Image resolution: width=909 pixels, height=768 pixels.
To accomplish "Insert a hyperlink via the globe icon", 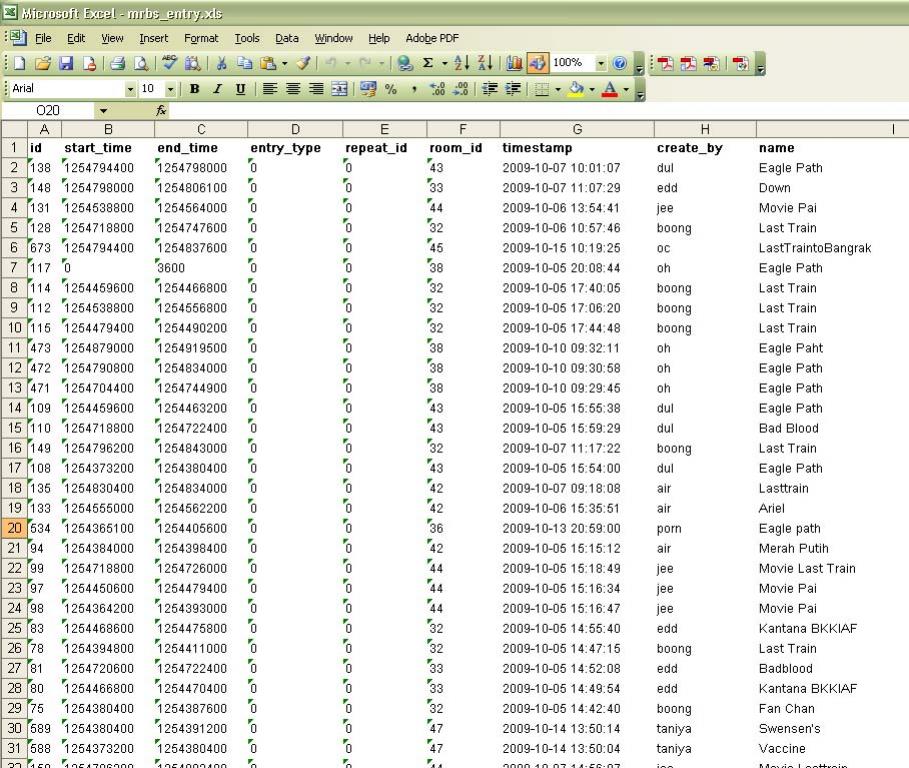I will pos(405,63).
